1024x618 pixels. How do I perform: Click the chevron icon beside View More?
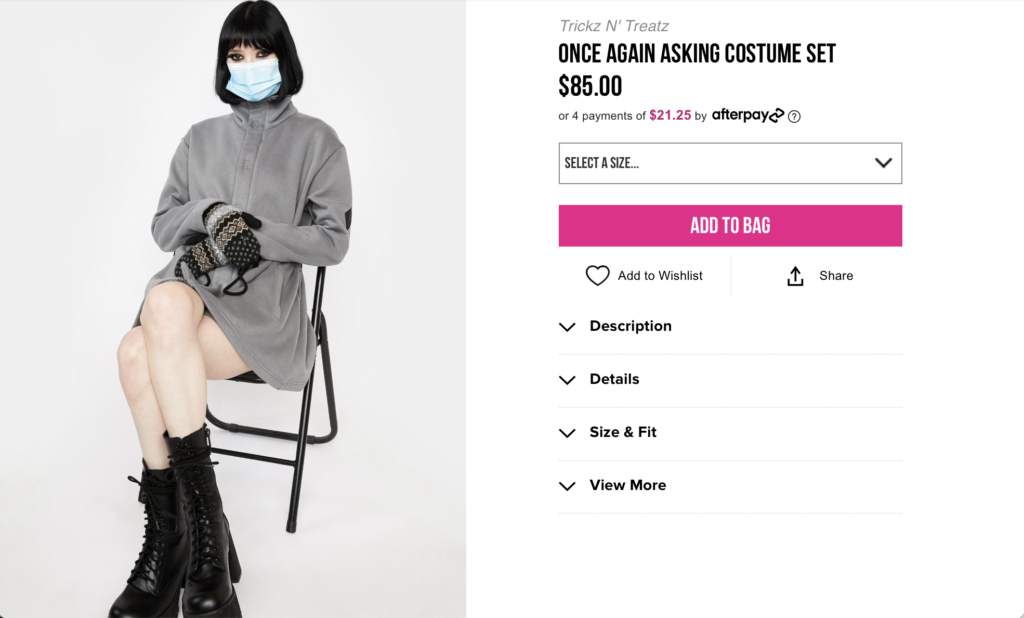[567, 486]
